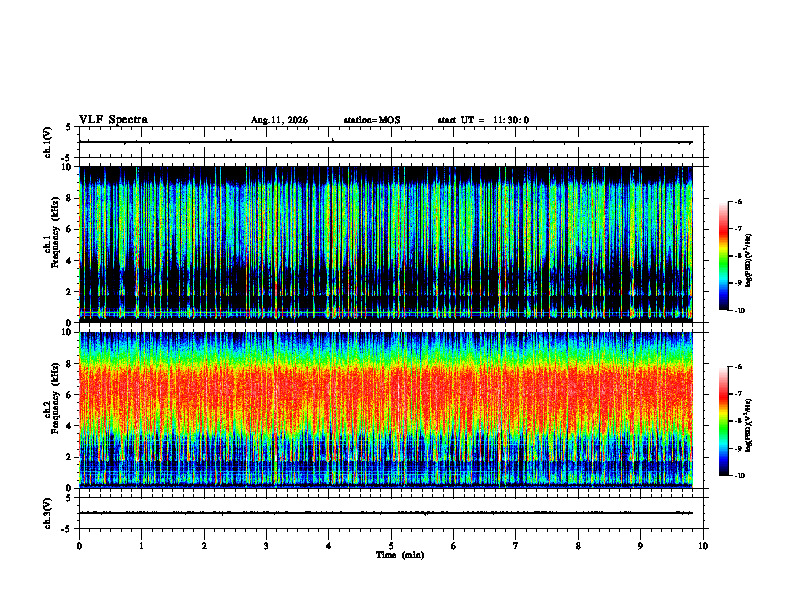Select the date text "Aug.11, 2026"
Image resolution: width=792 pixels, height=612 pixels.
pyautogui.click(x=279, y=120)
